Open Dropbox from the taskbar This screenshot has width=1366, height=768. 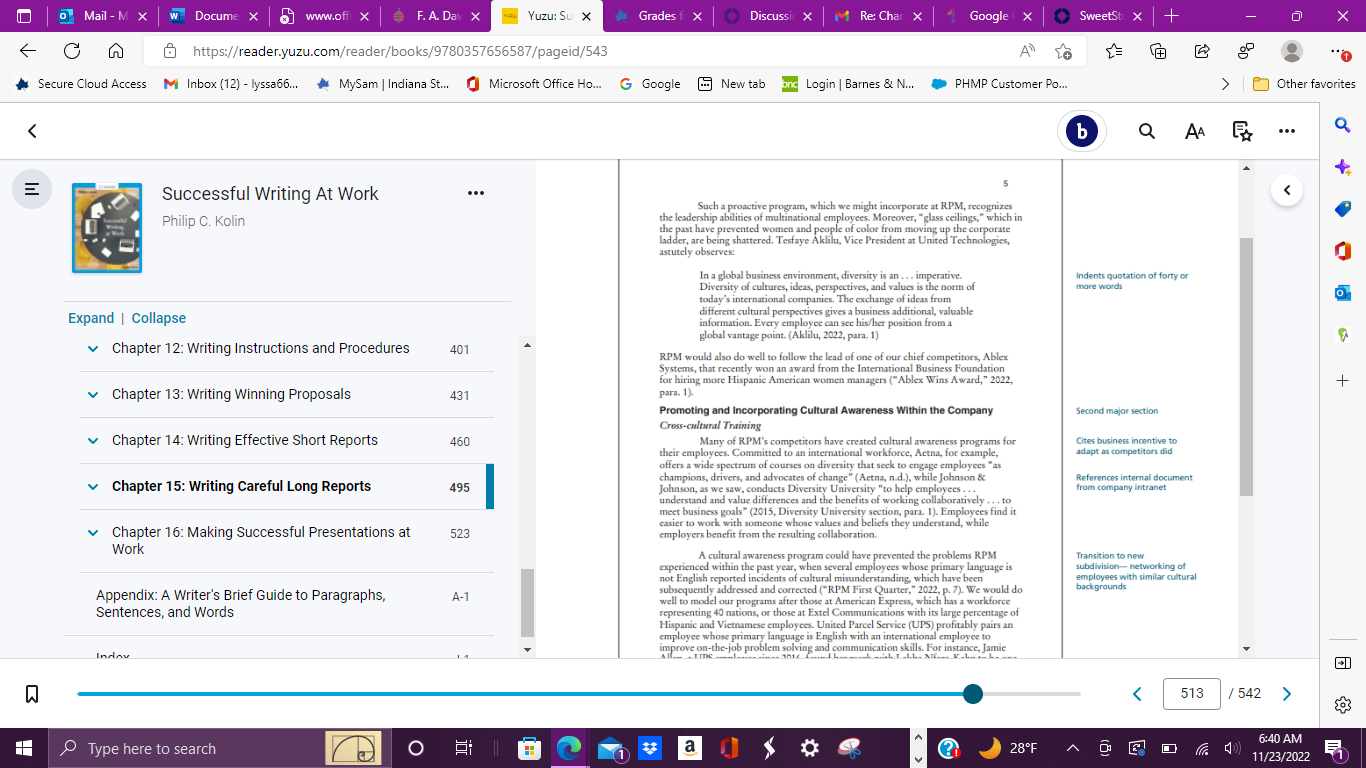pyautogui.click(x=650, y=748)
